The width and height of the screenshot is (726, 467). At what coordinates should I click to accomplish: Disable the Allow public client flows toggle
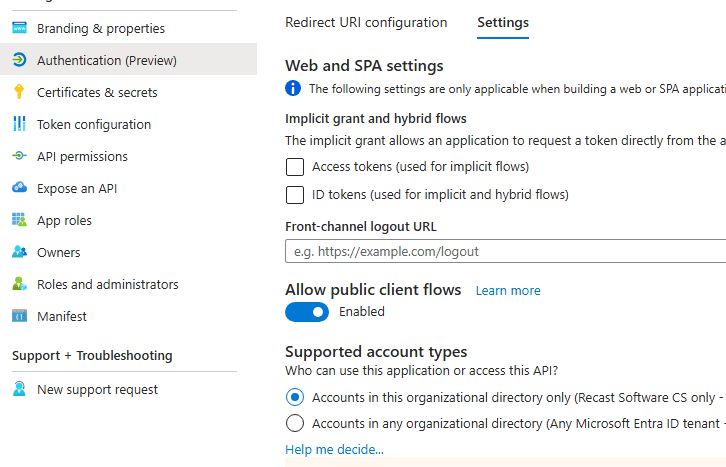coord(307,312)
